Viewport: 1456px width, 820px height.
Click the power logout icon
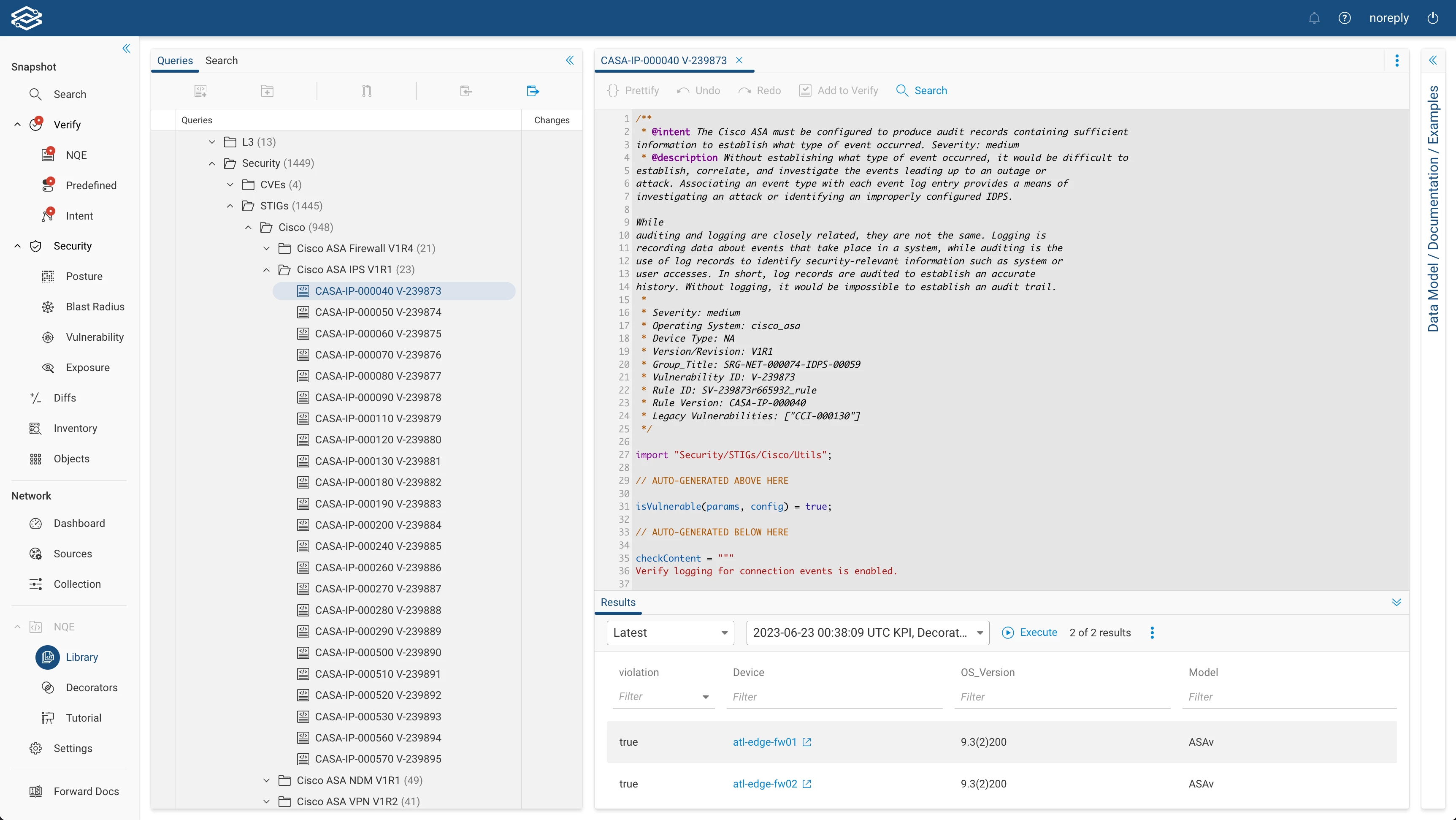tap(1433, 18)
